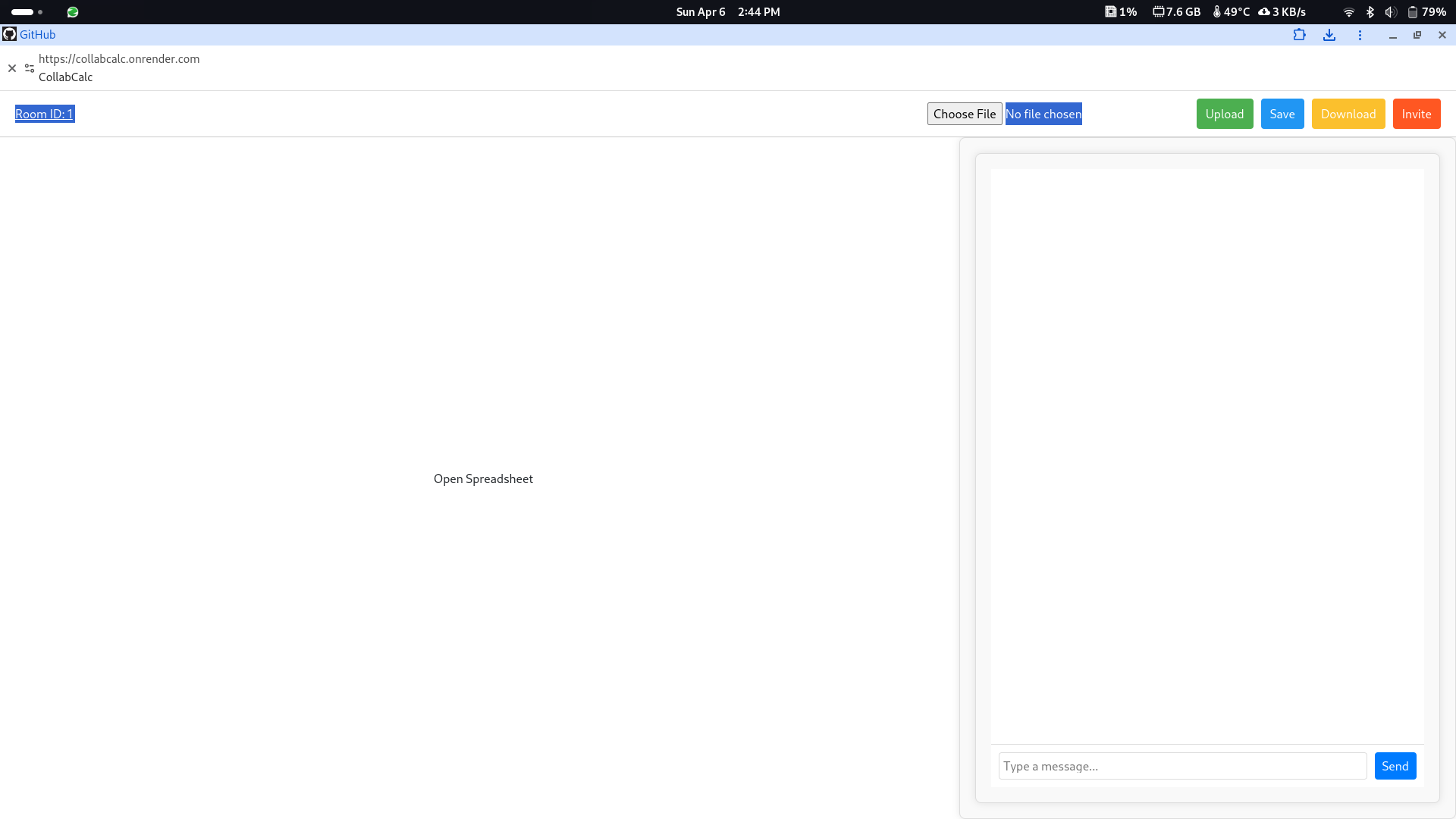Open the downloads arrow icon

(1329, 35)
